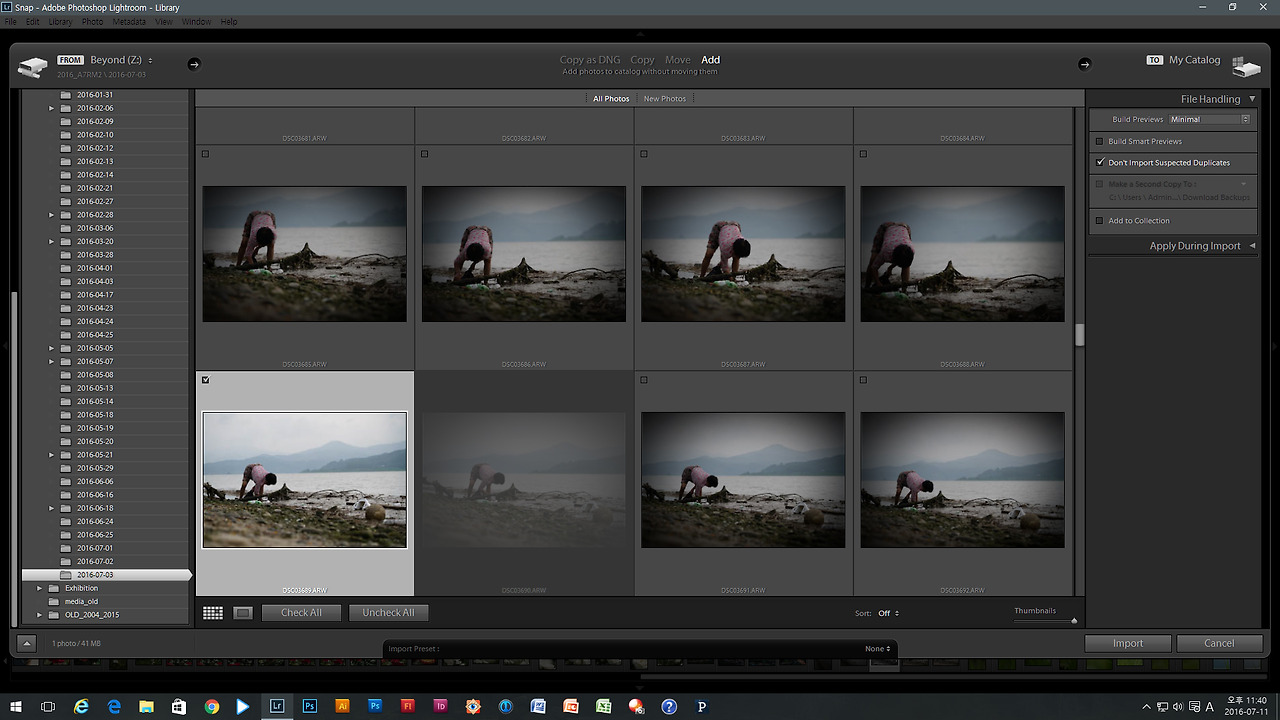Screen dimensions: 1280x720
Task: Click the source drive icon
Action: click(x=33, y=67)
